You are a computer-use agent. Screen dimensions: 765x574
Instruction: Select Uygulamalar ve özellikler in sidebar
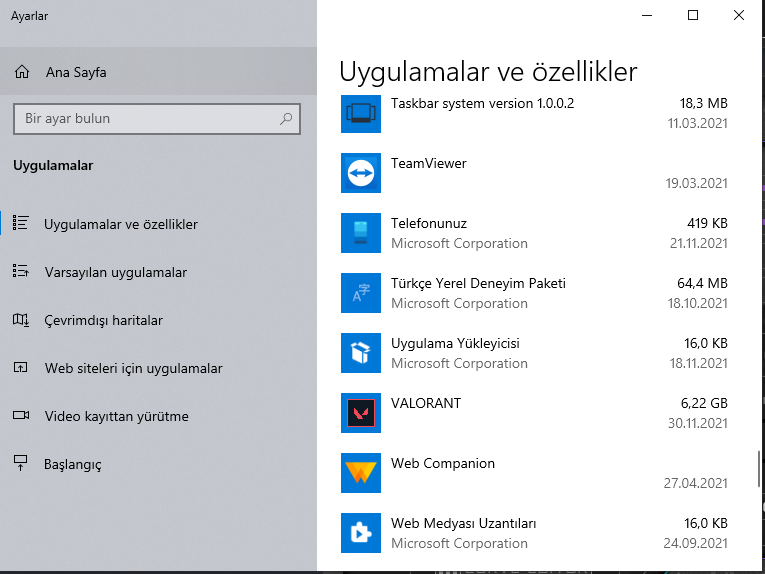(x=158, y=224)
